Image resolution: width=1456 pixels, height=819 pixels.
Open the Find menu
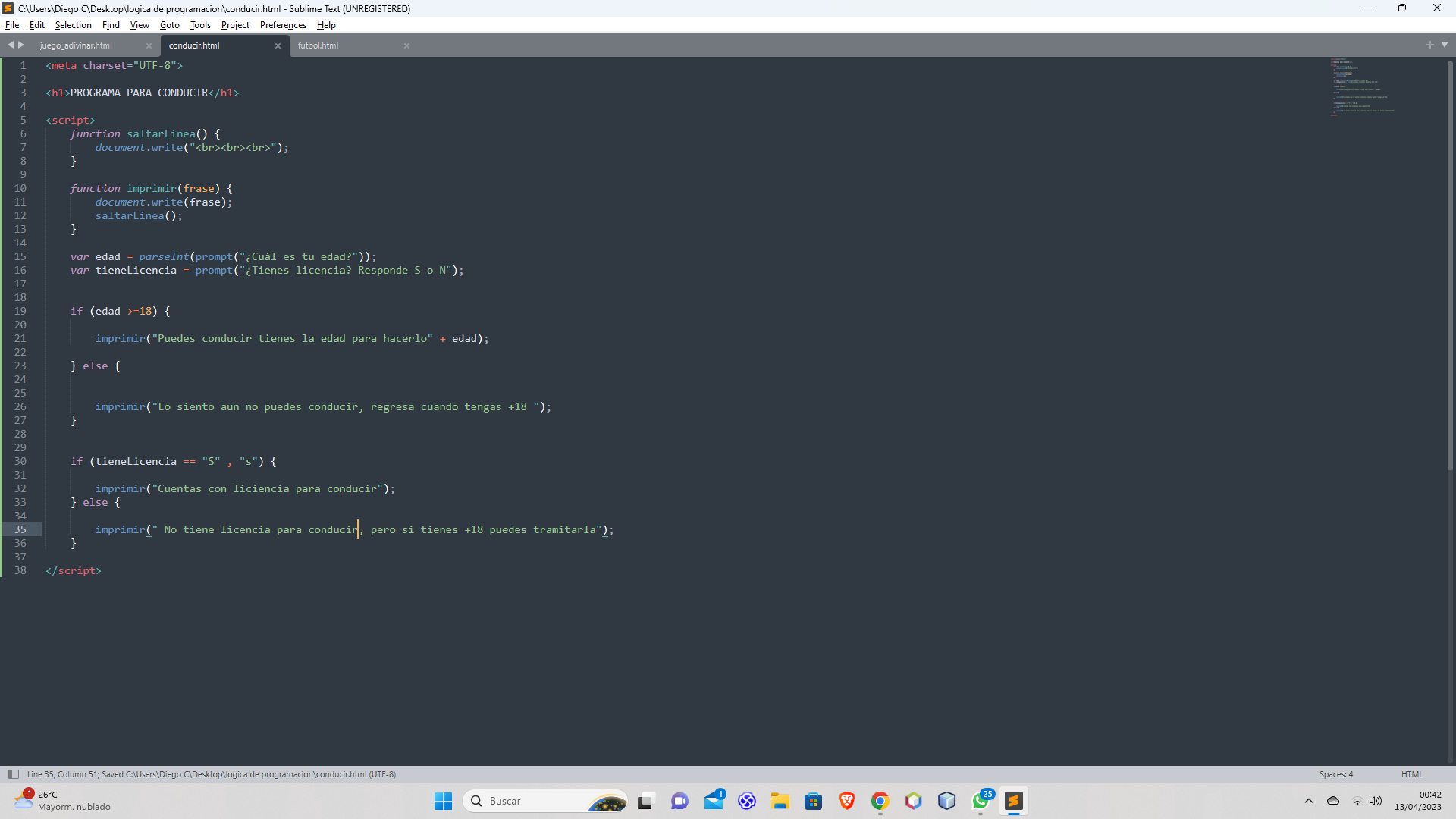111,25
